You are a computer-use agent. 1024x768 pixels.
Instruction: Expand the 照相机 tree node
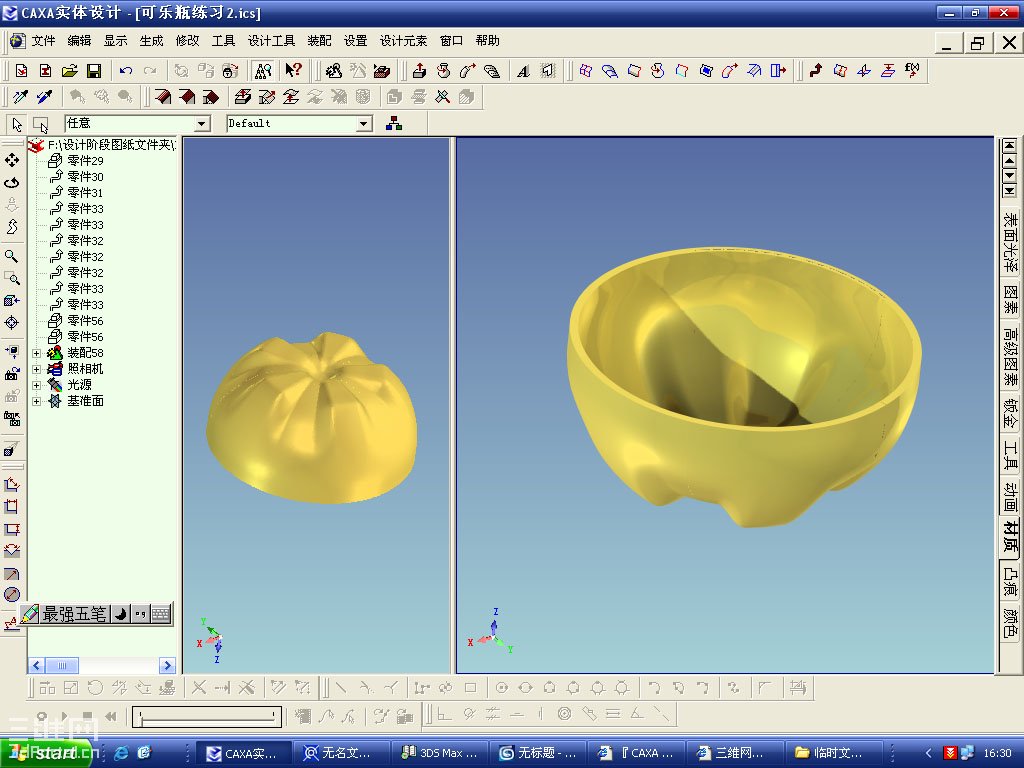pos(37,369)
